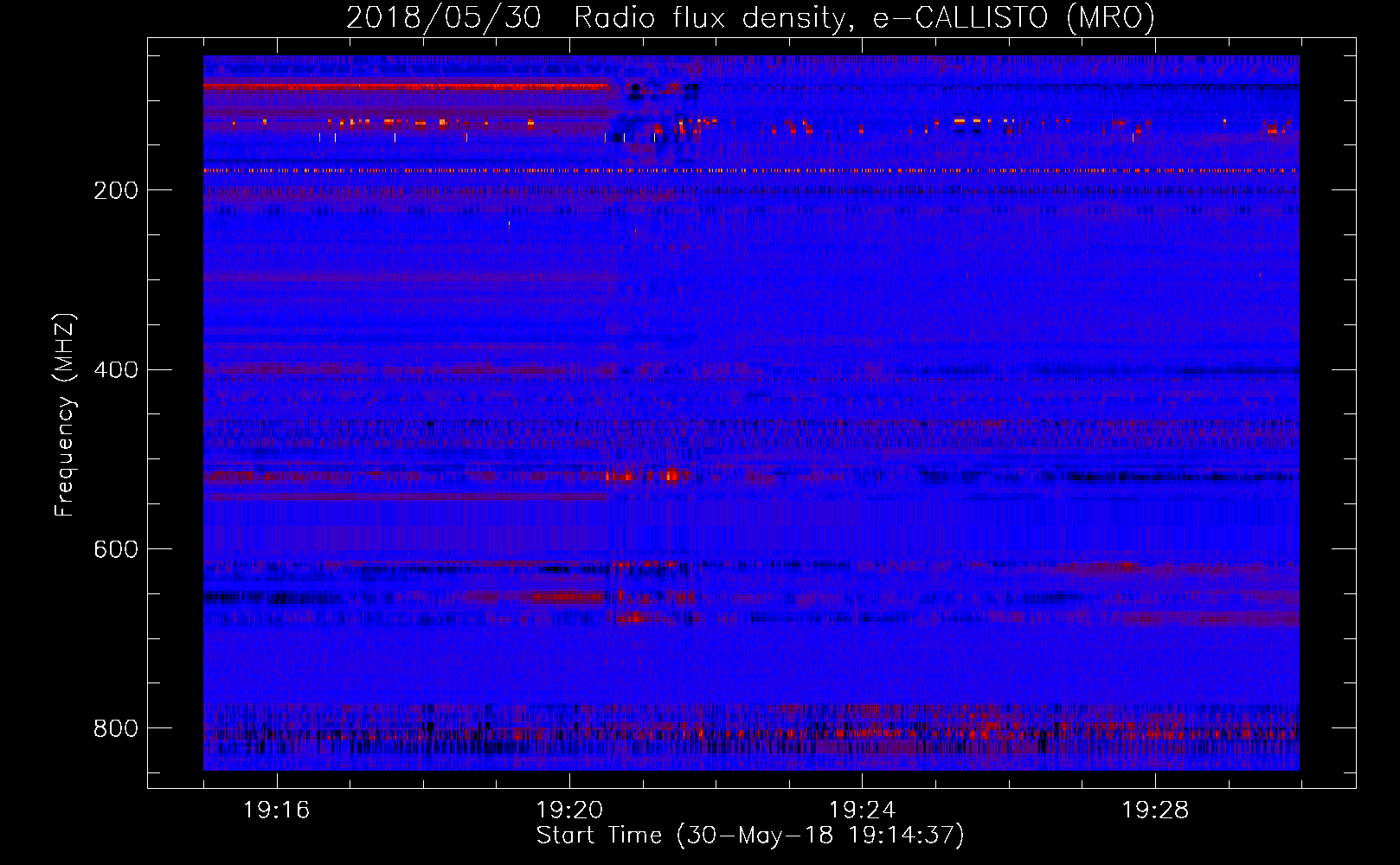Click the '19:20' time tick label
This screenshot has width=1400, height=865.
569,810
